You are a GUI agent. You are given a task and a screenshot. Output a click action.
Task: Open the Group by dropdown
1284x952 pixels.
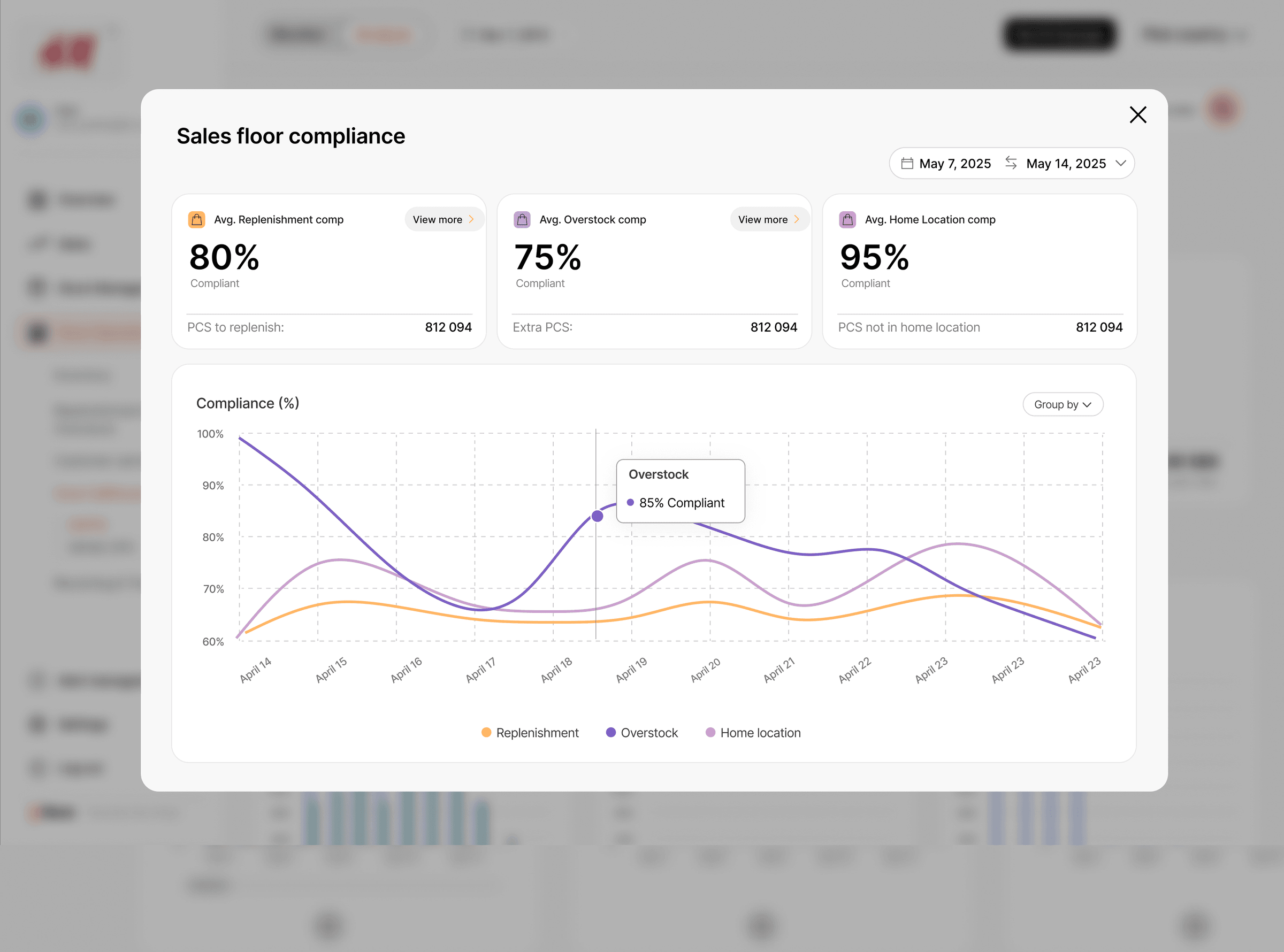(1063, 404)
